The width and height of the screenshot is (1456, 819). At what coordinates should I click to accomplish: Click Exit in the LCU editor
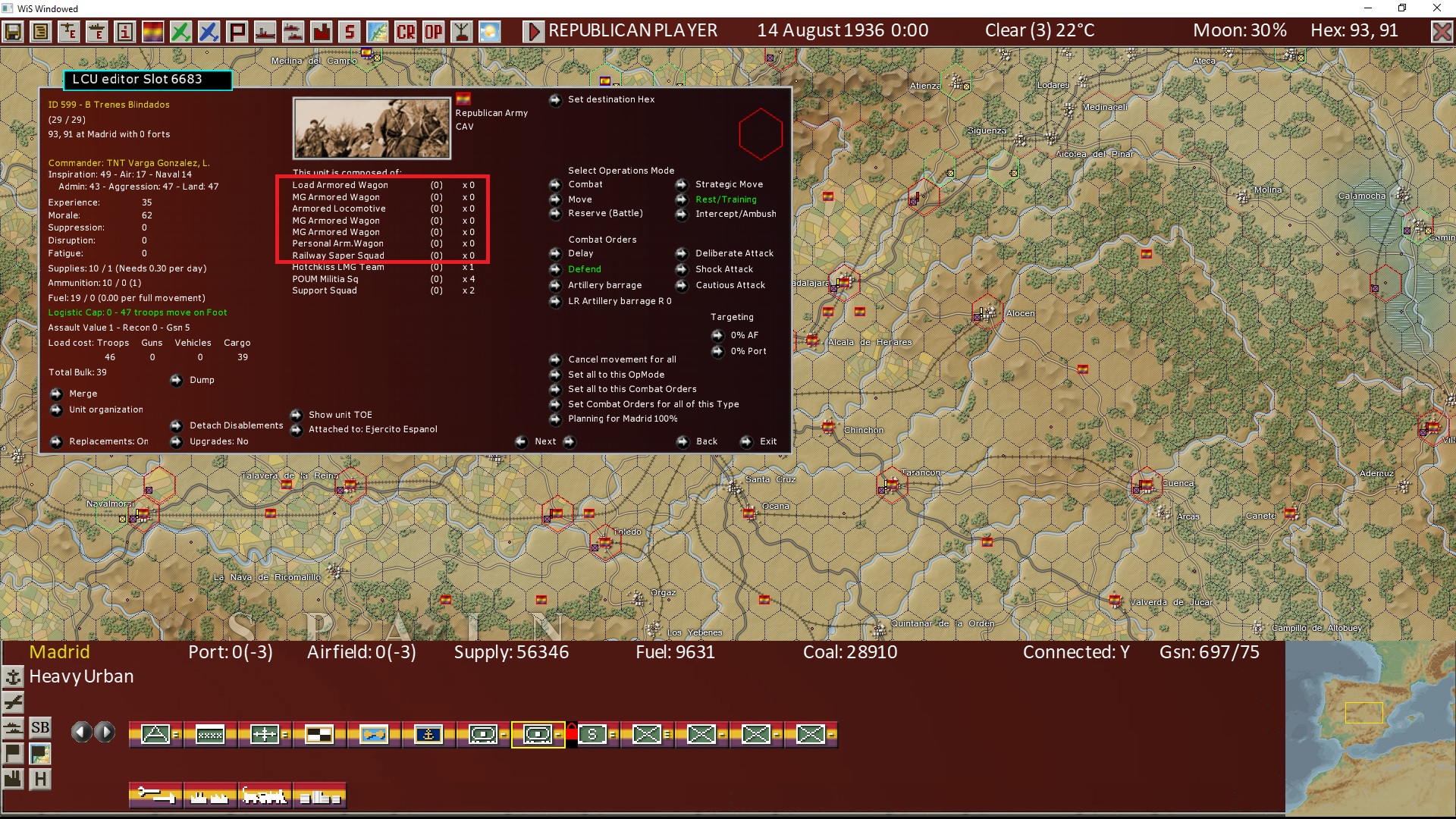coord(747,441)
